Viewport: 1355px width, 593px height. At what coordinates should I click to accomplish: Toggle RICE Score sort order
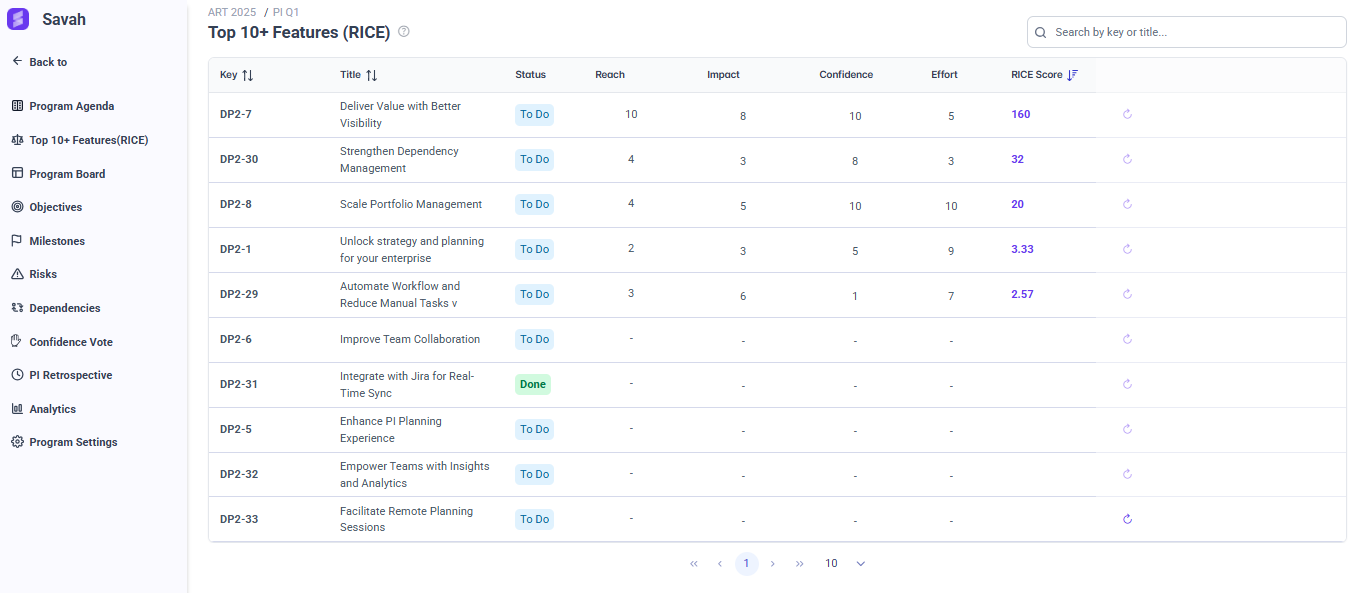click(1073, 75)
